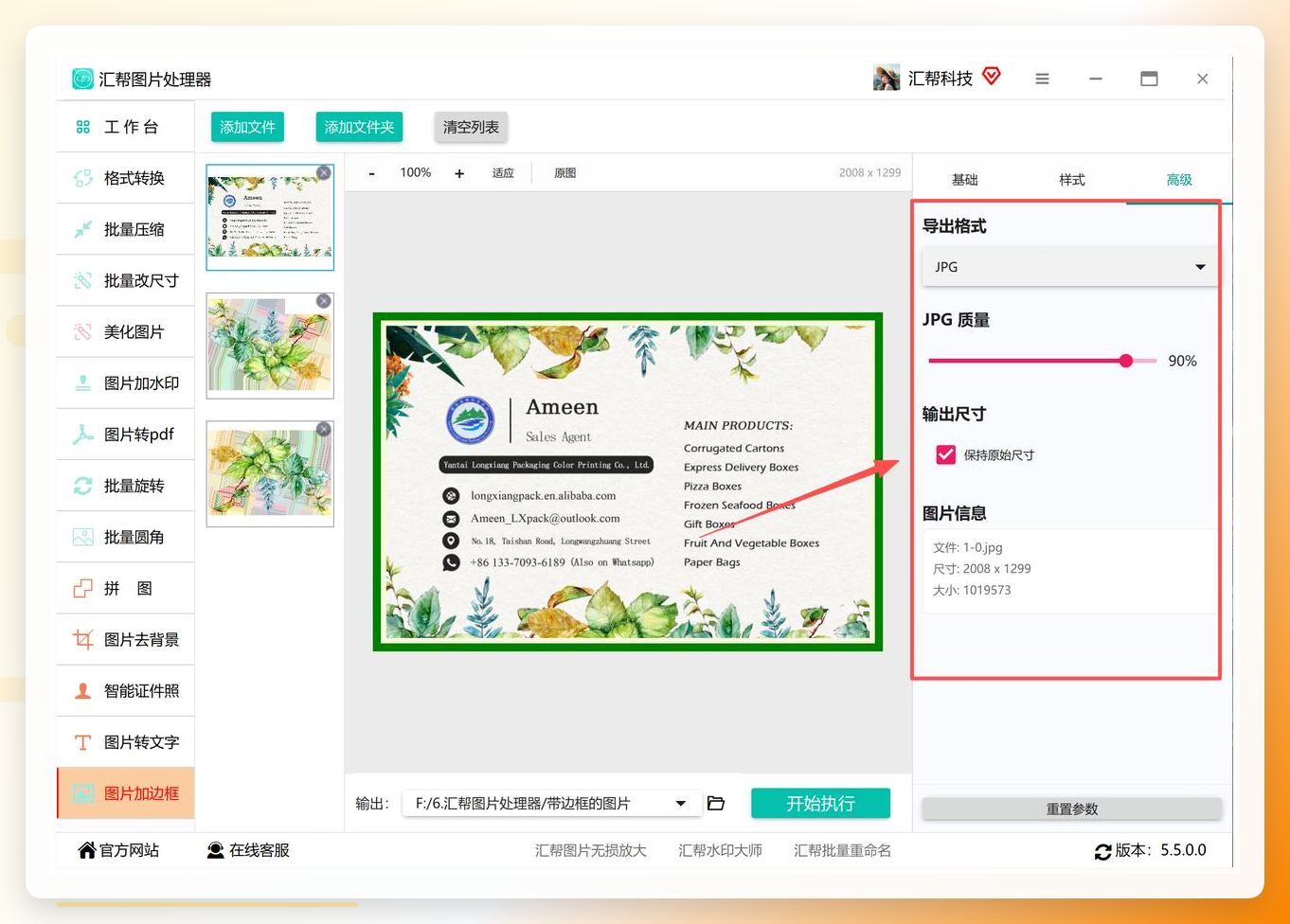Image resolution: width=1290 pixels, height=924 pixels.
Task: Open the hamburger menu in title bar
Action: pos(1042,80)
